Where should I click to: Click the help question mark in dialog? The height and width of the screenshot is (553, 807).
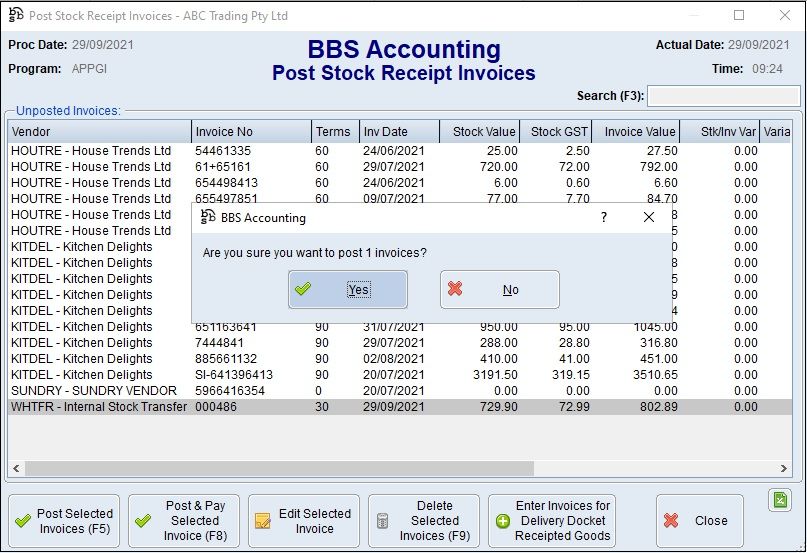603,217
